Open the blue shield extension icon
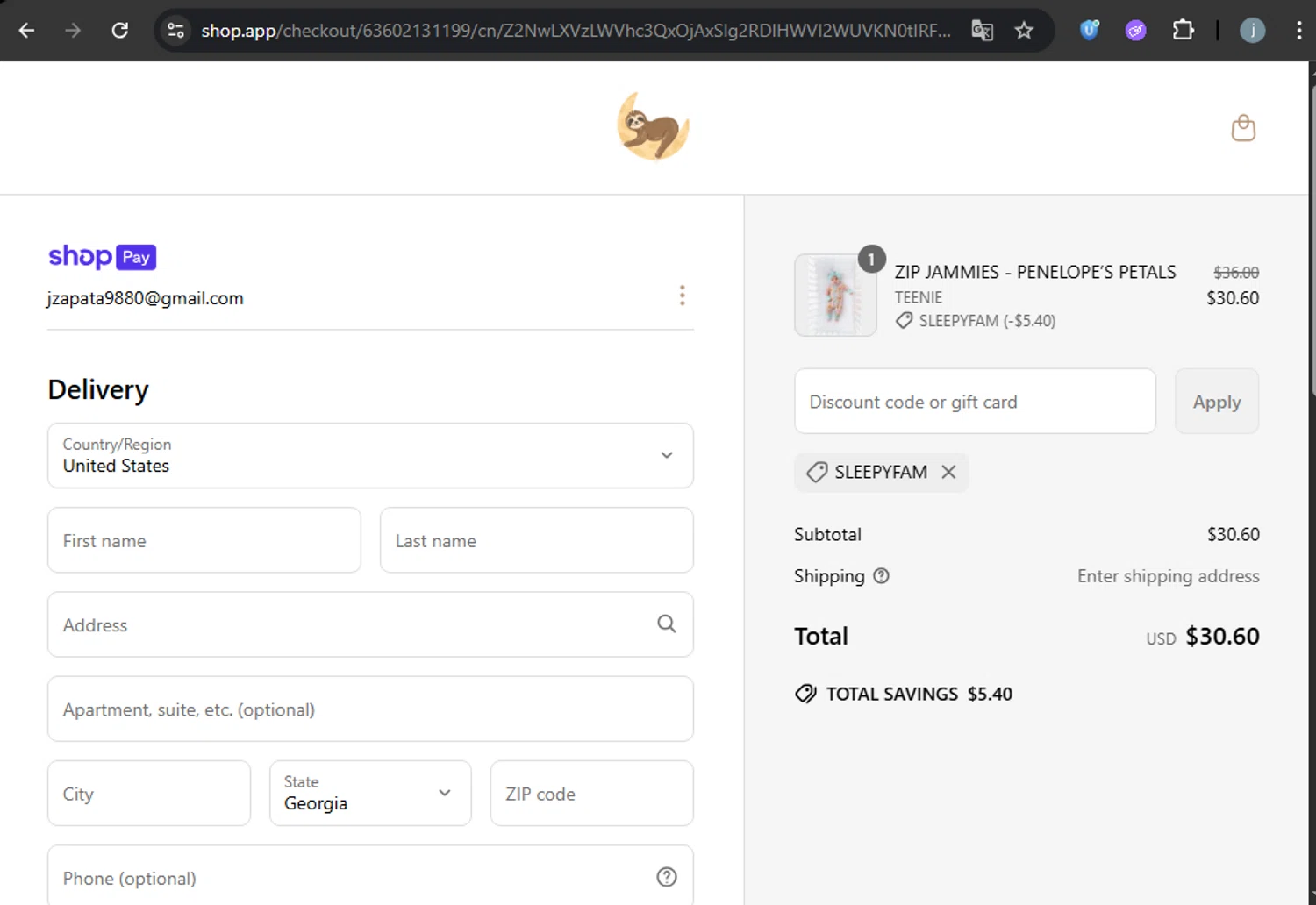This screenshot has width=1316, height=905. click(x=1090, y=31)
